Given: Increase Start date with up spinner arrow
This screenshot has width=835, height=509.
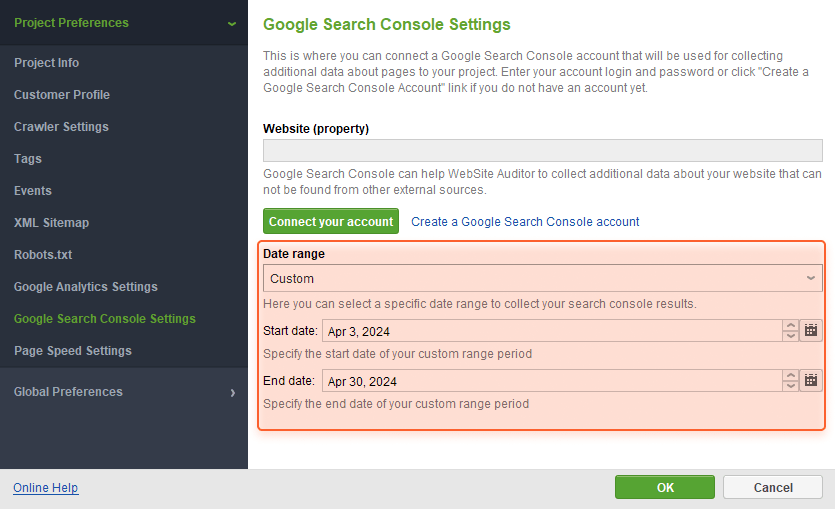Looking at the screenshot, I should point(791,325).
